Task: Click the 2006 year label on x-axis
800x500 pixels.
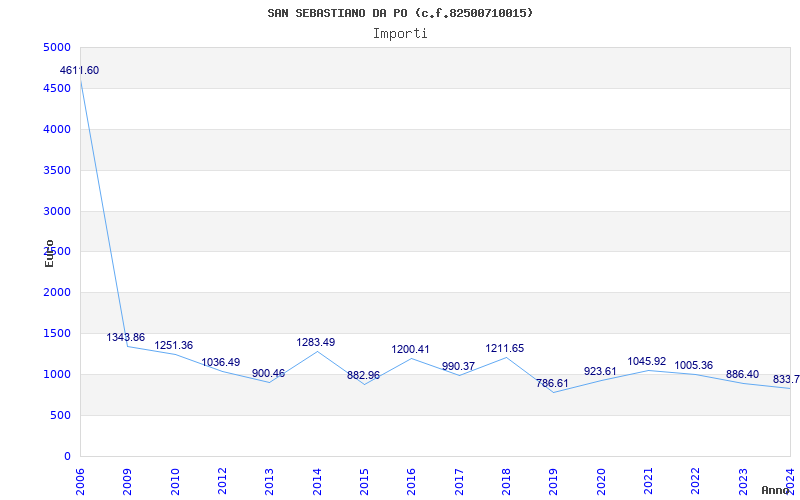Action: tap(81, 482)
